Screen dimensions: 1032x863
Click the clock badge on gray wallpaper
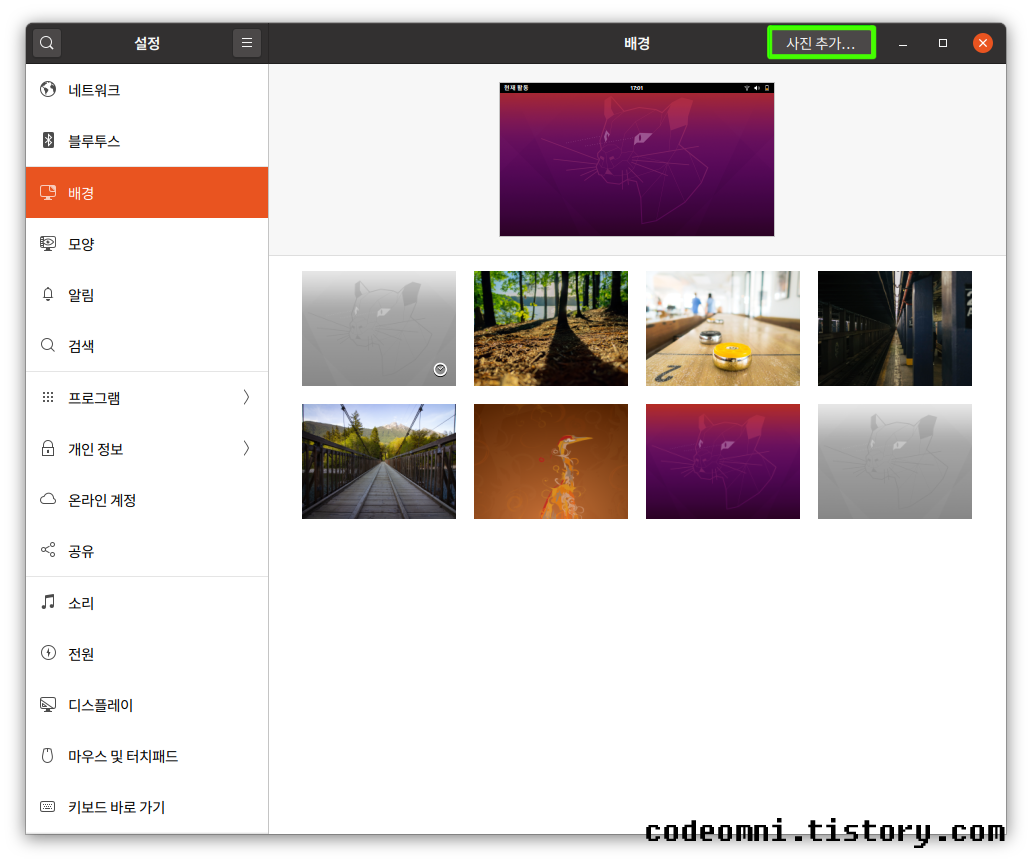440,369
